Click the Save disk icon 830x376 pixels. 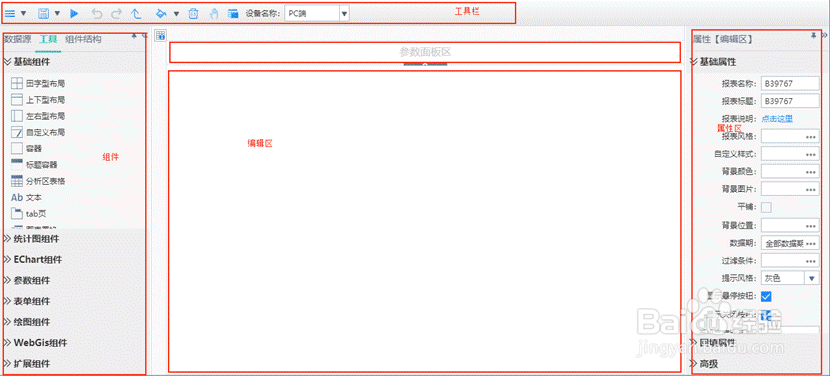point(44,13)
